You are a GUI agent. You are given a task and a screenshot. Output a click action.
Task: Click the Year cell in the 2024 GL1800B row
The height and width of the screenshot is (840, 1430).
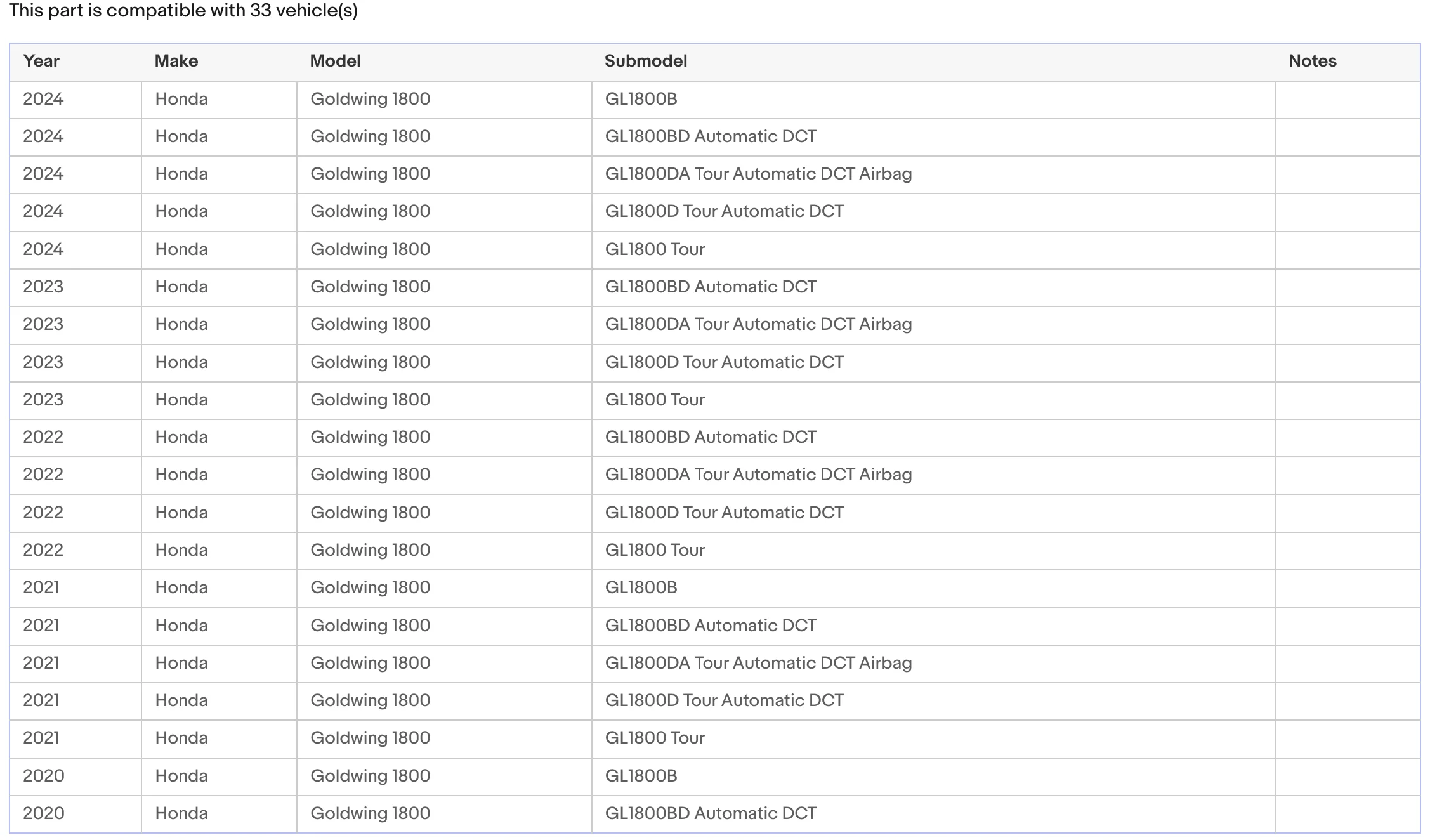(x=75, y=100)
